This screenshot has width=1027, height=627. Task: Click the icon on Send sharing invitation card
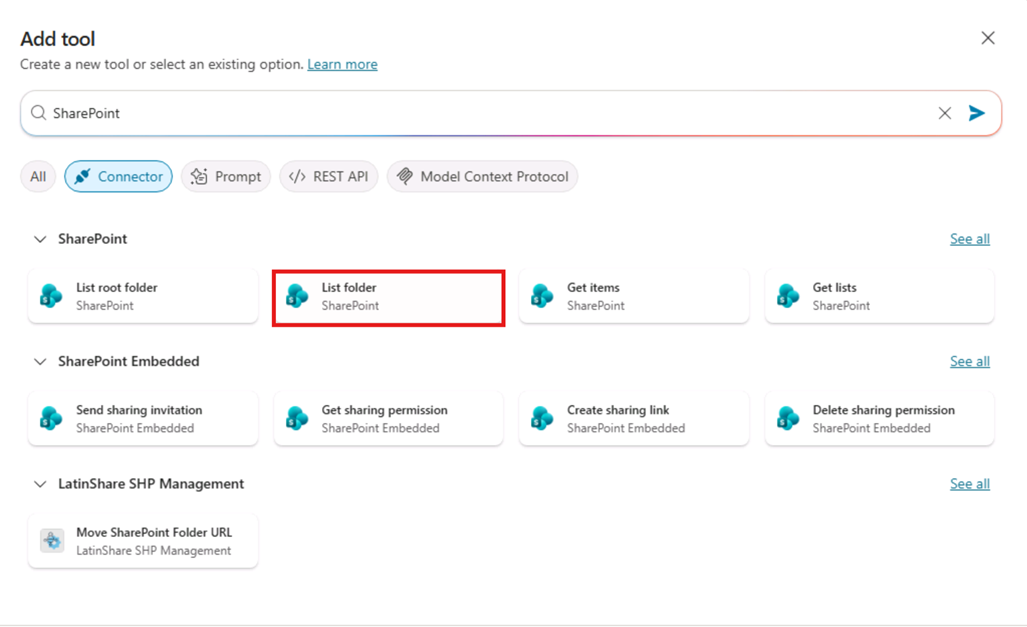pos(51,419)
